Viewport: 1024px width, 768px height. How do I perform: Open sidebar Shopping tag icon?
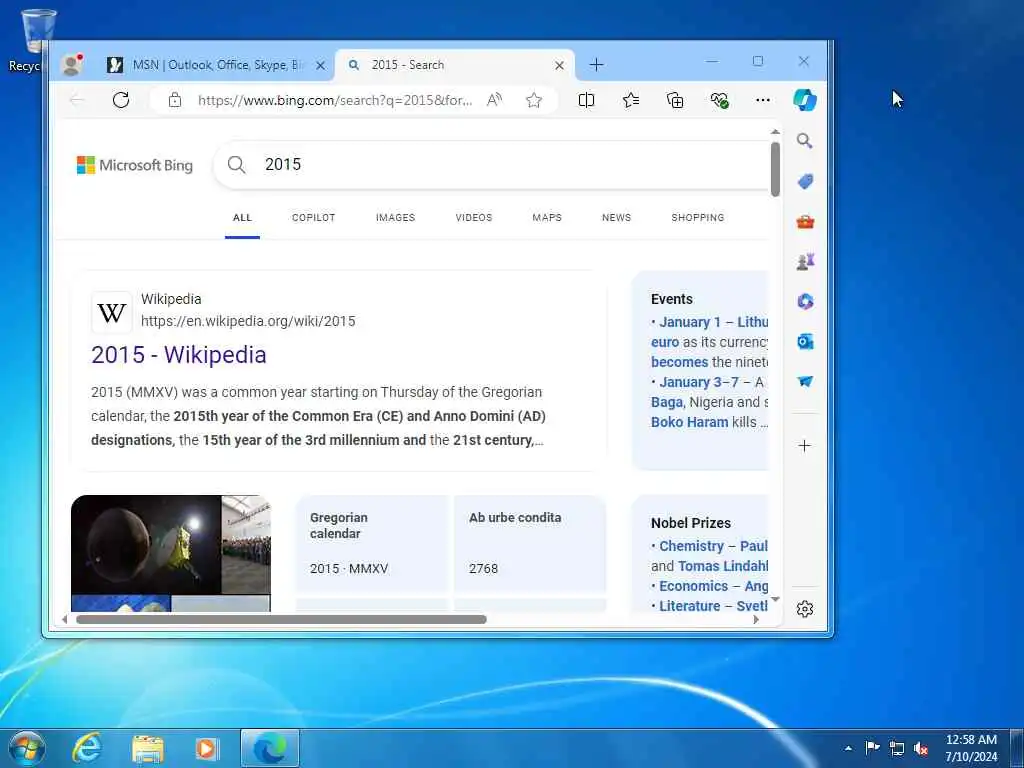coord(805,182)
